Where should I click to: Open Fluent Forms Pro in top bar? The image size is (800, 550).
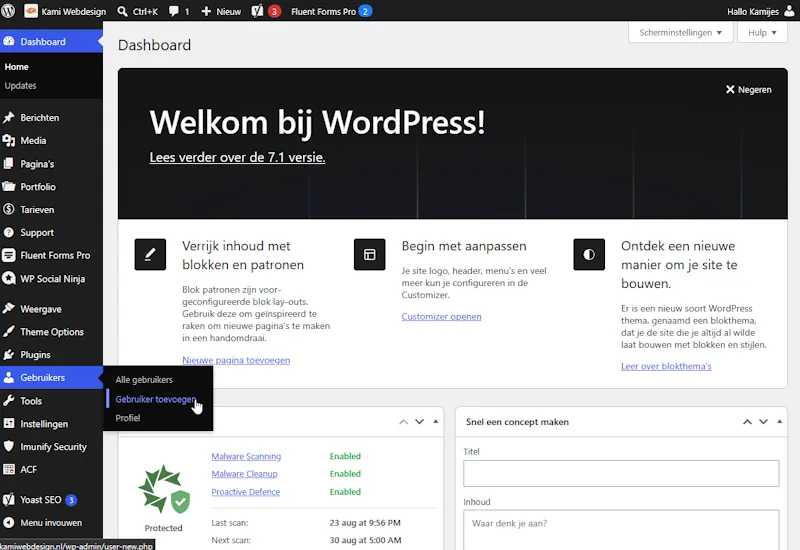(332, 11)
